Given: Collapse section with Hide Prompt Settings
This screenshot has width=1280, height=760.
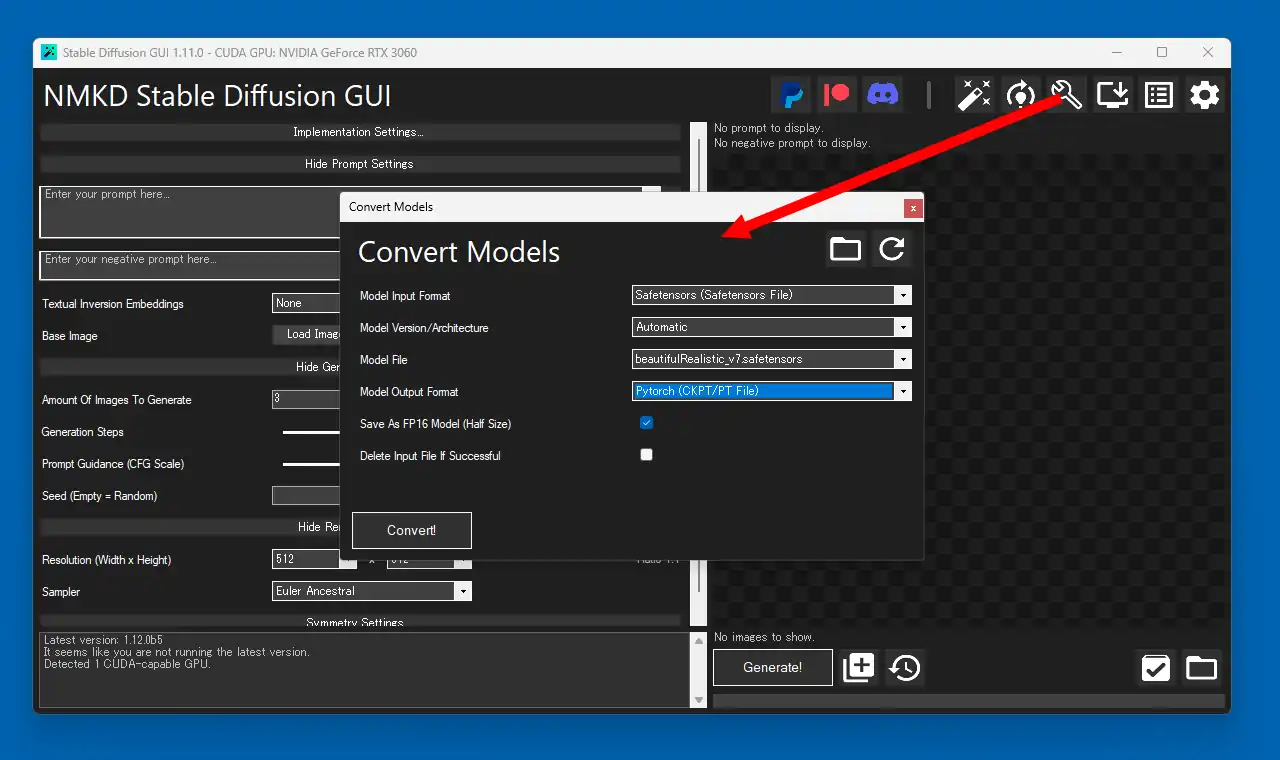Looking at the screenshot, I should coord(359,164).
